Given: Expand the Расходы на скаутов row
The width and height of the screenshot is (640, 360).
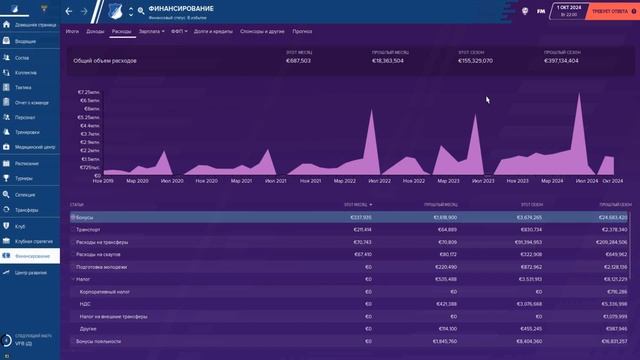Looking at the screenshot, I should [x=73, y=254].
